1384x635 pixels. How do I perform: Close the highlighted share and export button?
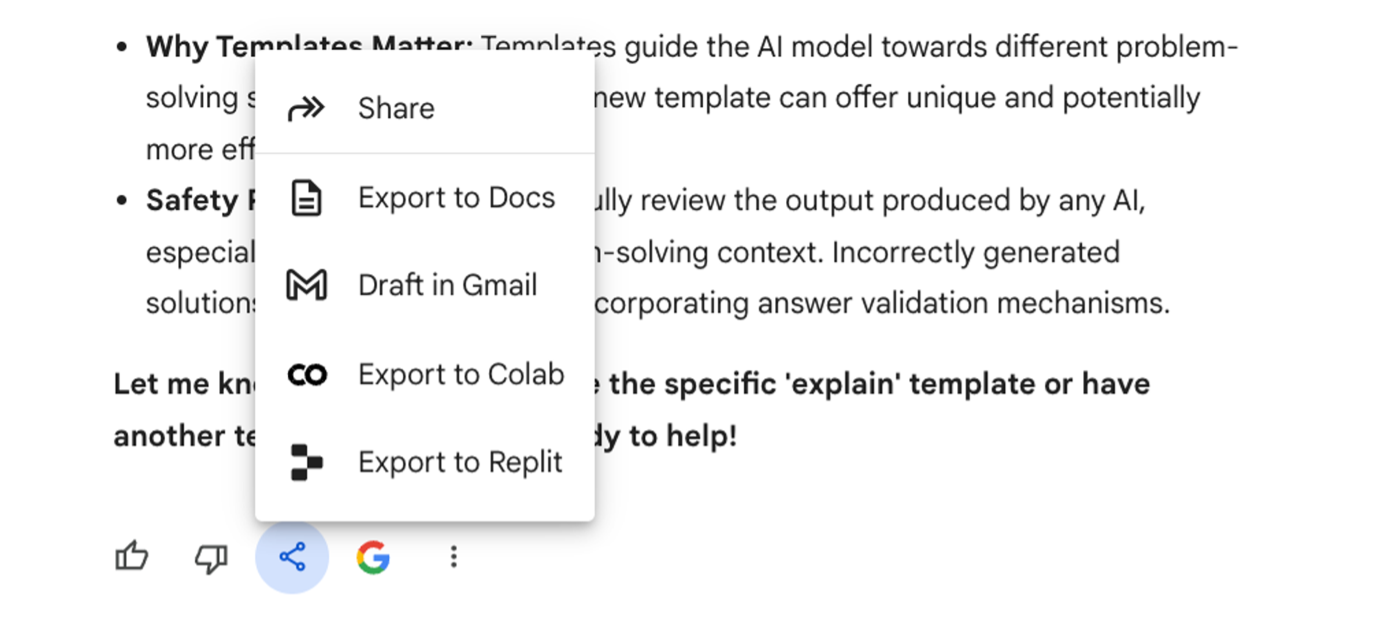[292, 557]
